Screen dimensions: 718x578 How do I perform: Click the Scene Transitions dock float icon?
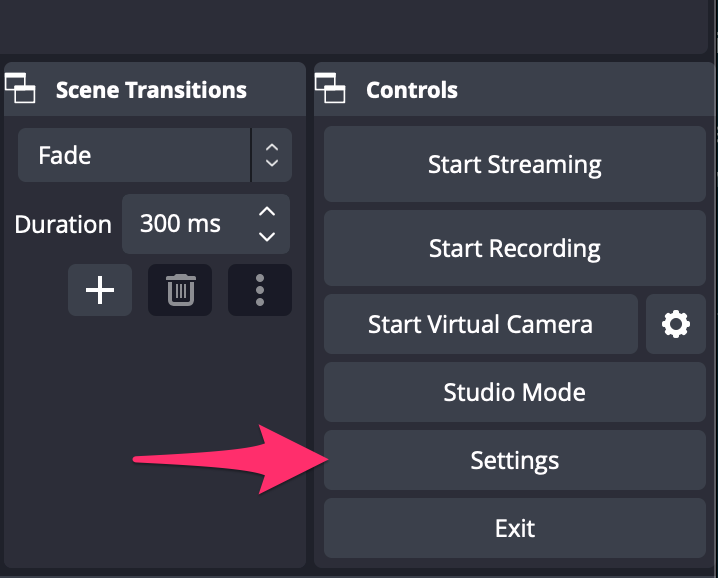click(20, 88)
